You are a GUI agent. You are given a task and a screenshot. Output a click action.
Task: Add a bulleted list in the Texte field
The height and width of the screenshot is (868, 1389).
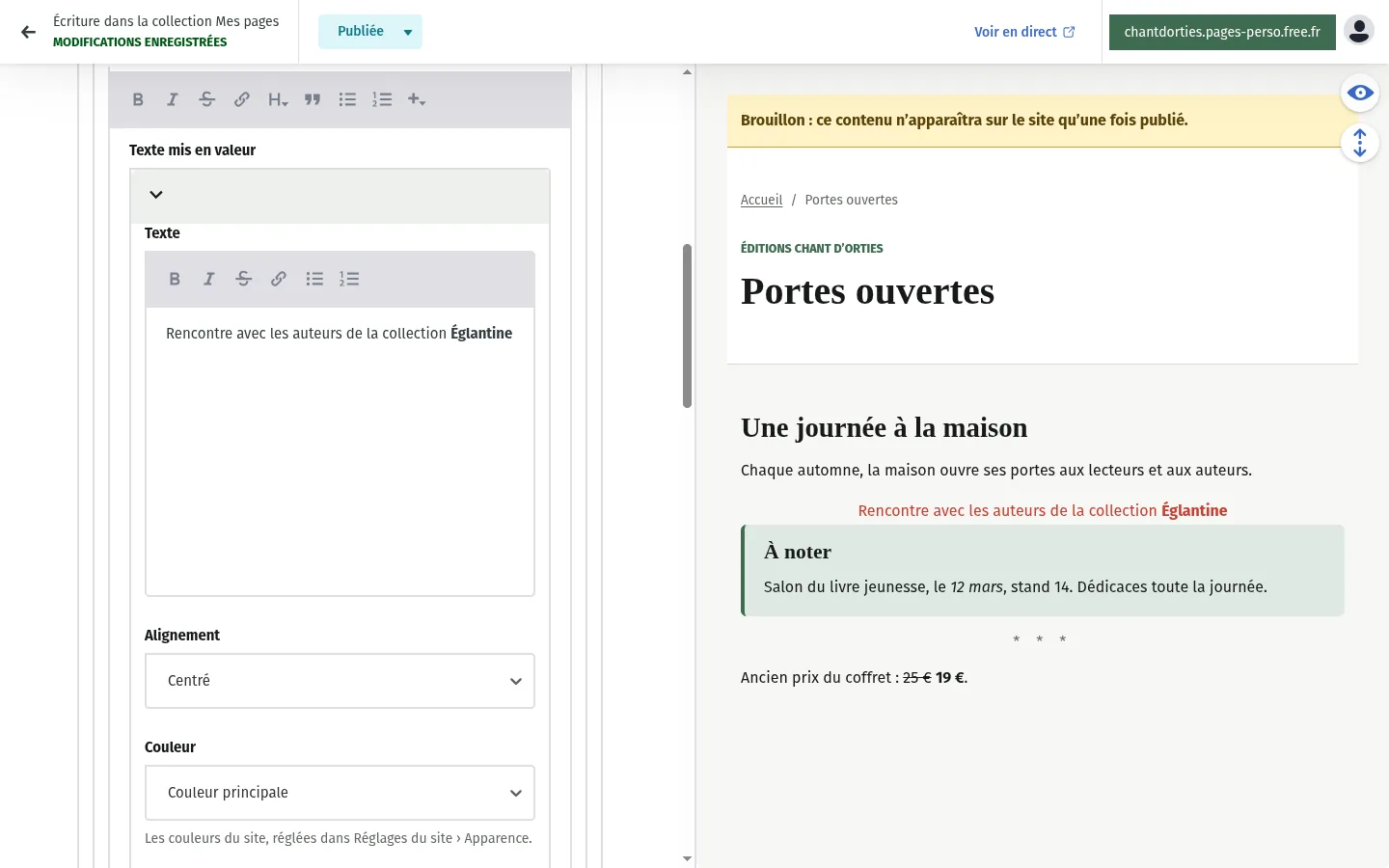314,279
